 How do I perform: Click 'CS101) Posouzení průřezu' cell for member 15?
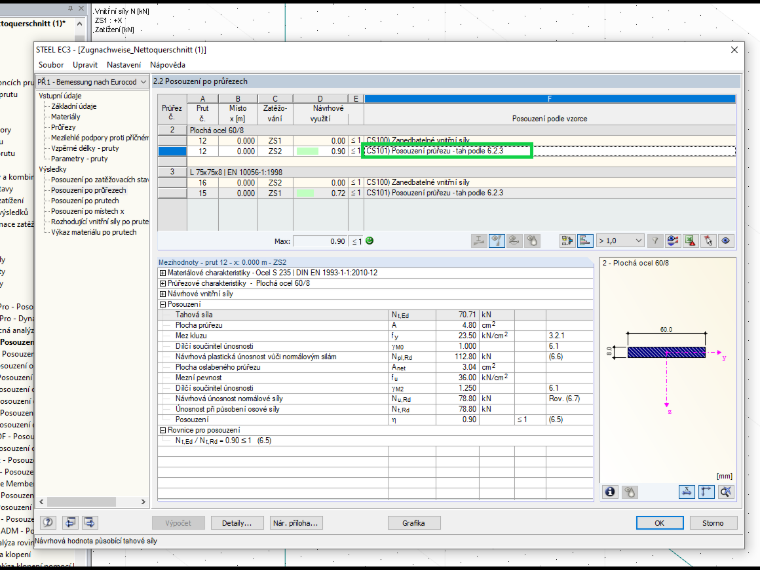550,193
